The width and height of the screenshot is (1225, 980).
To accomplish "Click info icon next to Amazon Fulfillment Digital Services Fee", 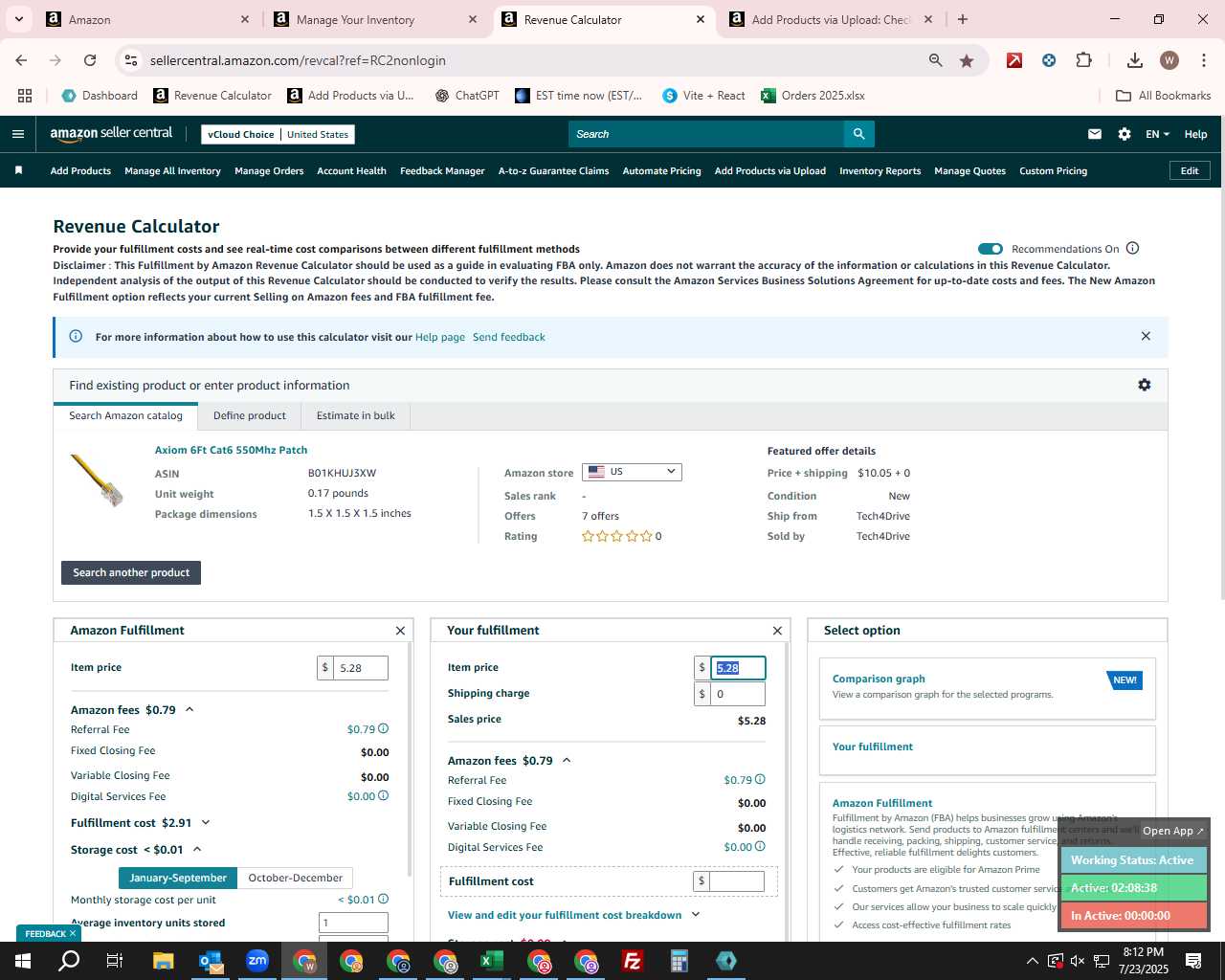I will tap(383, 795).
